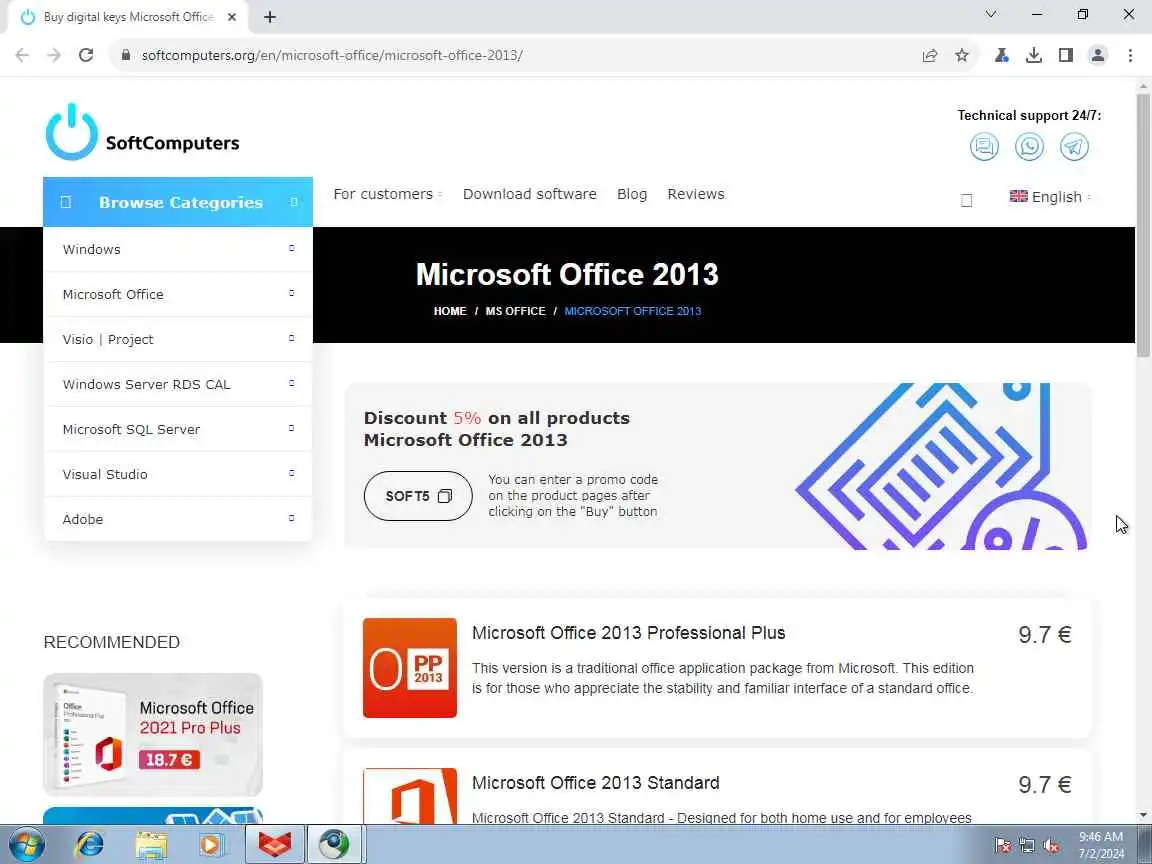This screenshot has width=1152, height=864.
Task: Bookmark this page with the star icon
Action: click(x=962, y=55)
